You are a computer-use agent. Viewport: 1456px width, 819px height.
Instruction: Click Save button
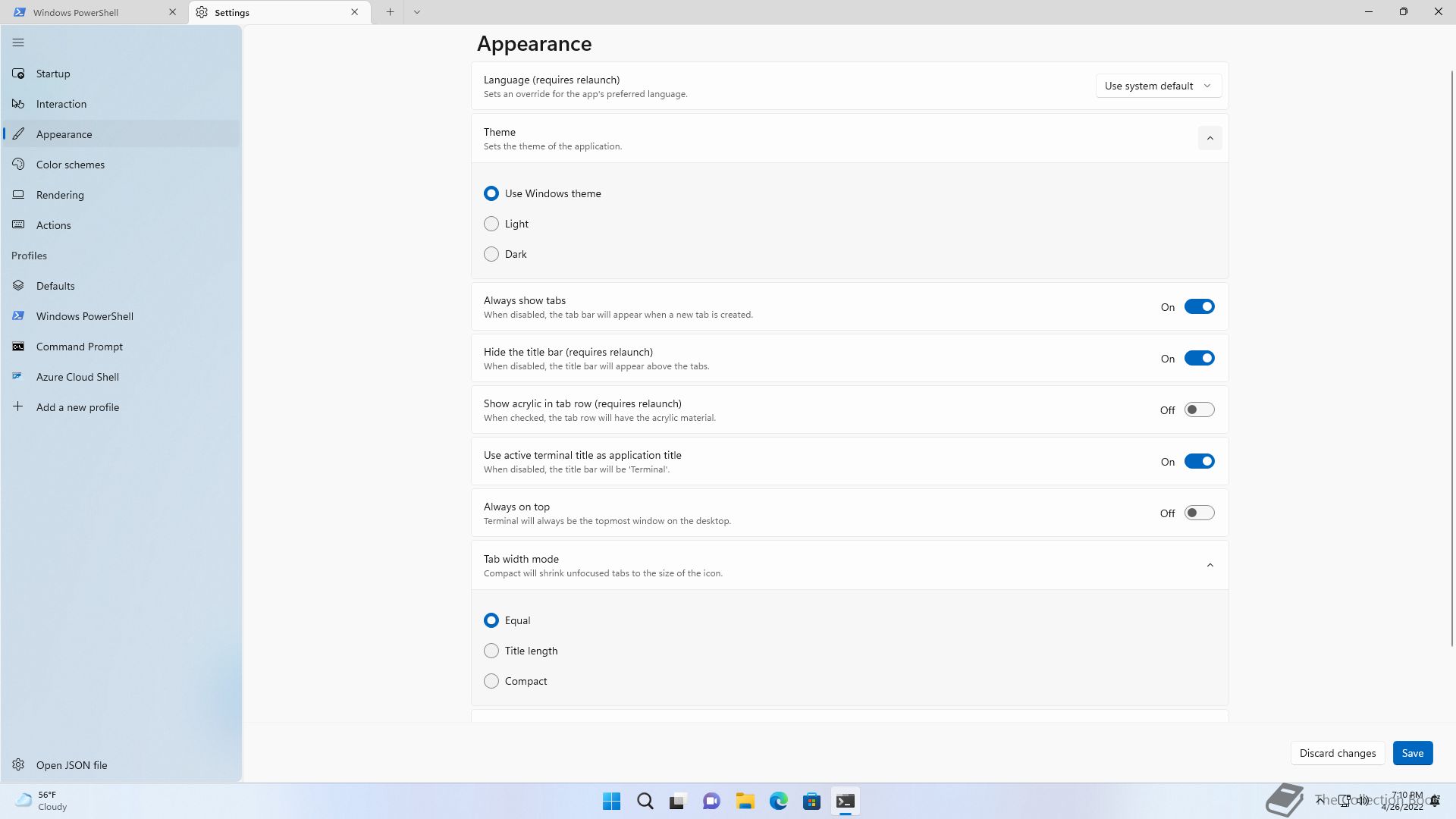1412,753
